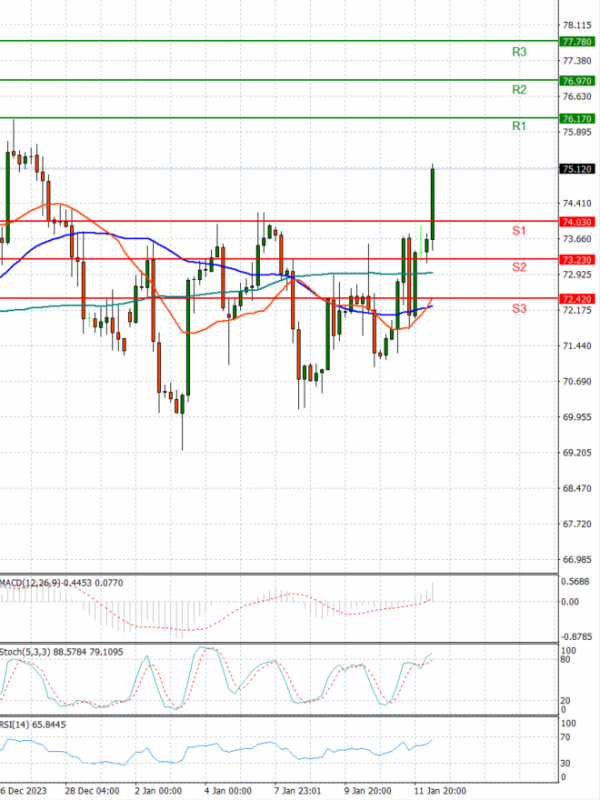Click the 7 Jan 23:01 date label
The image size is (600, 800).
click(x=297, y=791)
